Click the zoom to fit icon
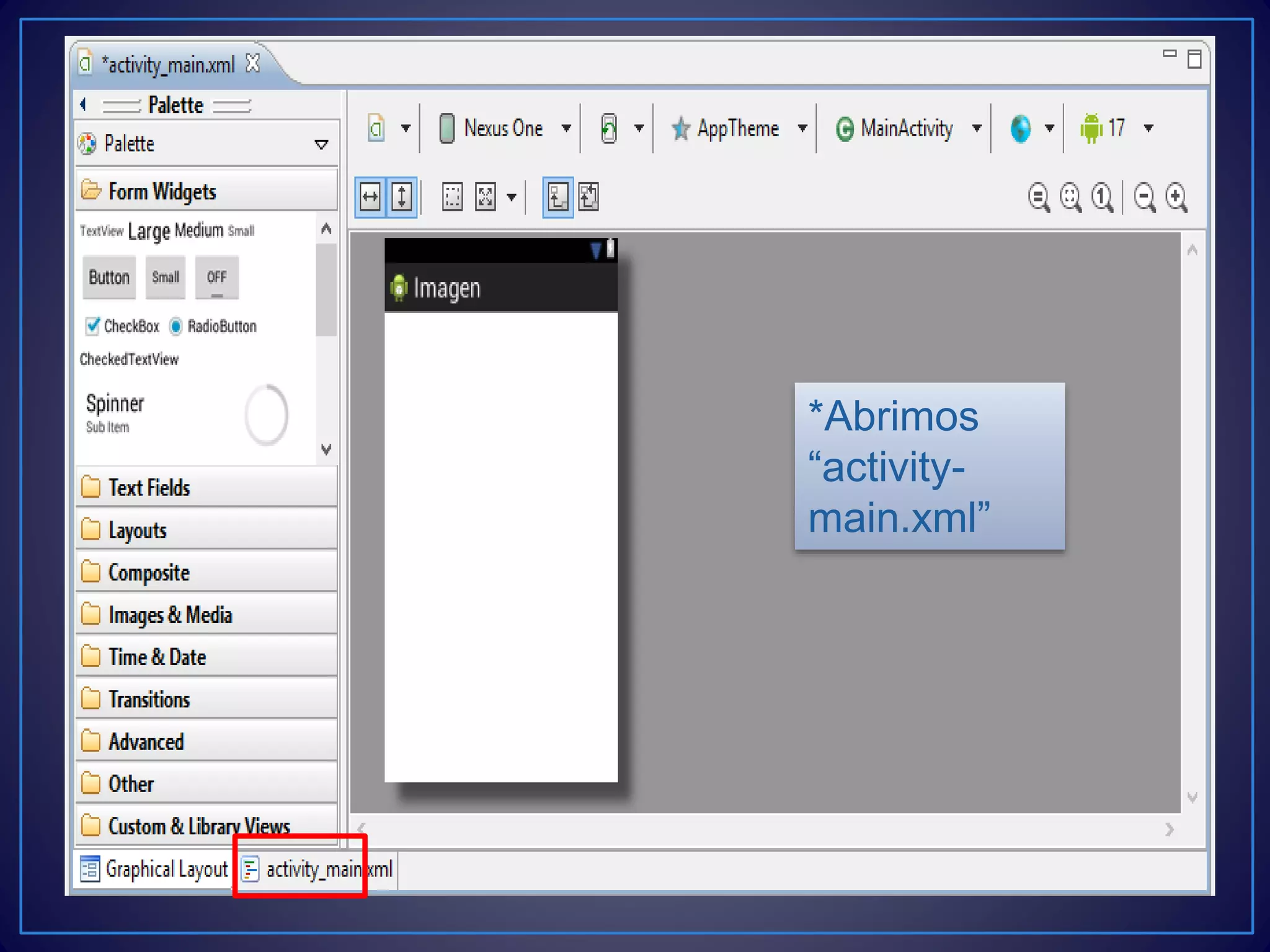This screenshot has height=952, width=1270. point(1039,198)
